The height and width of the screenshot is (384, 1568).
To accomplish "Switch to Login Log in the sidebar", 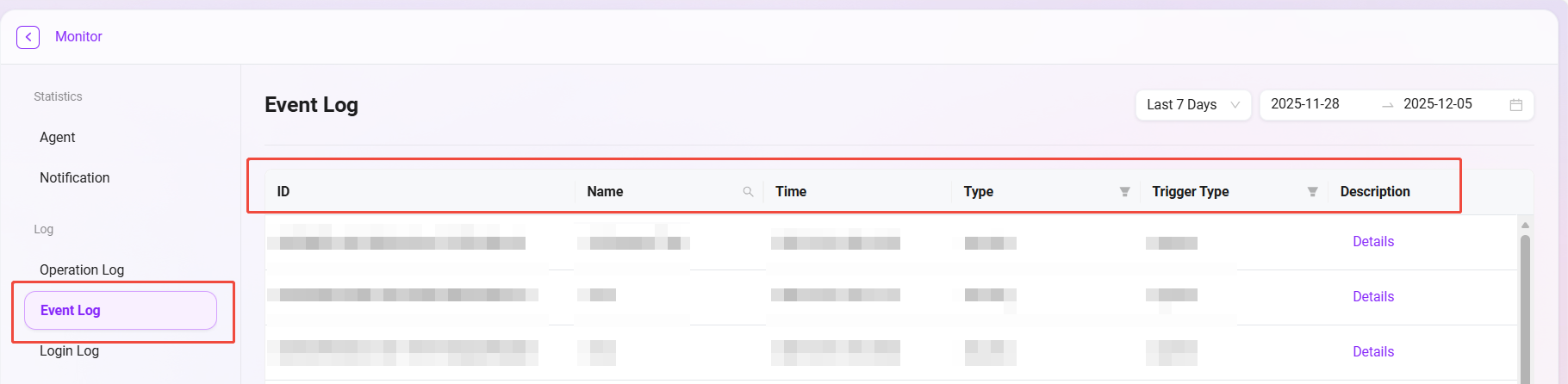I will coord(70,351).
